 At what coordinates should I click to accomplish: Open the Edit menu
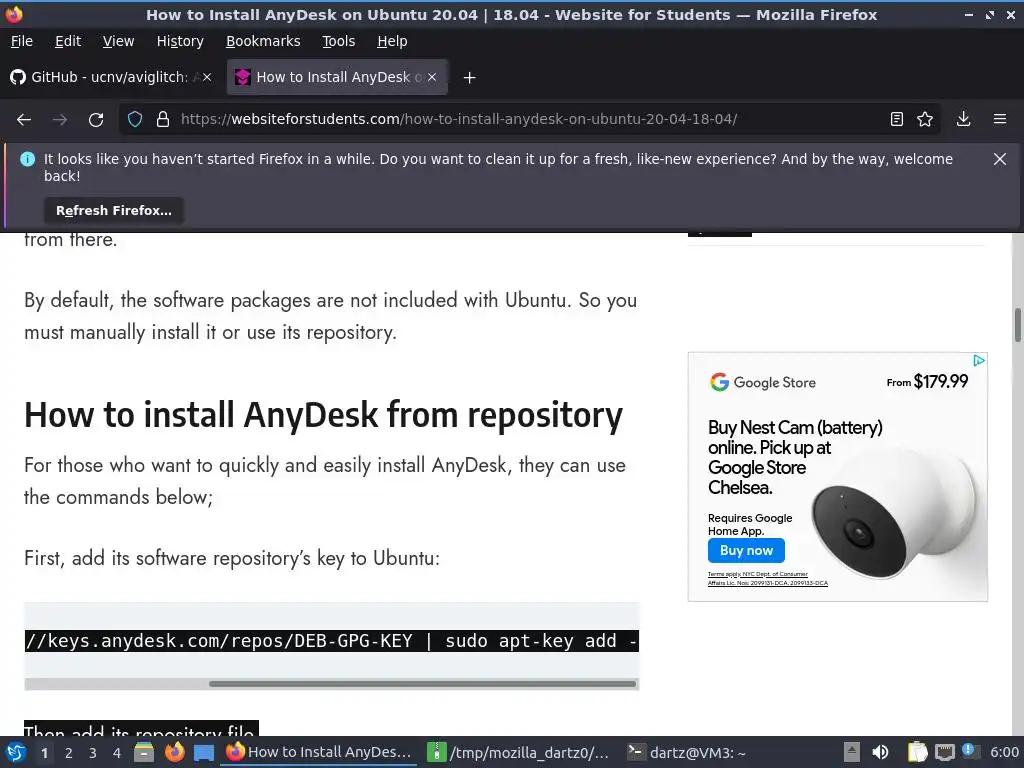click(68, 41)
